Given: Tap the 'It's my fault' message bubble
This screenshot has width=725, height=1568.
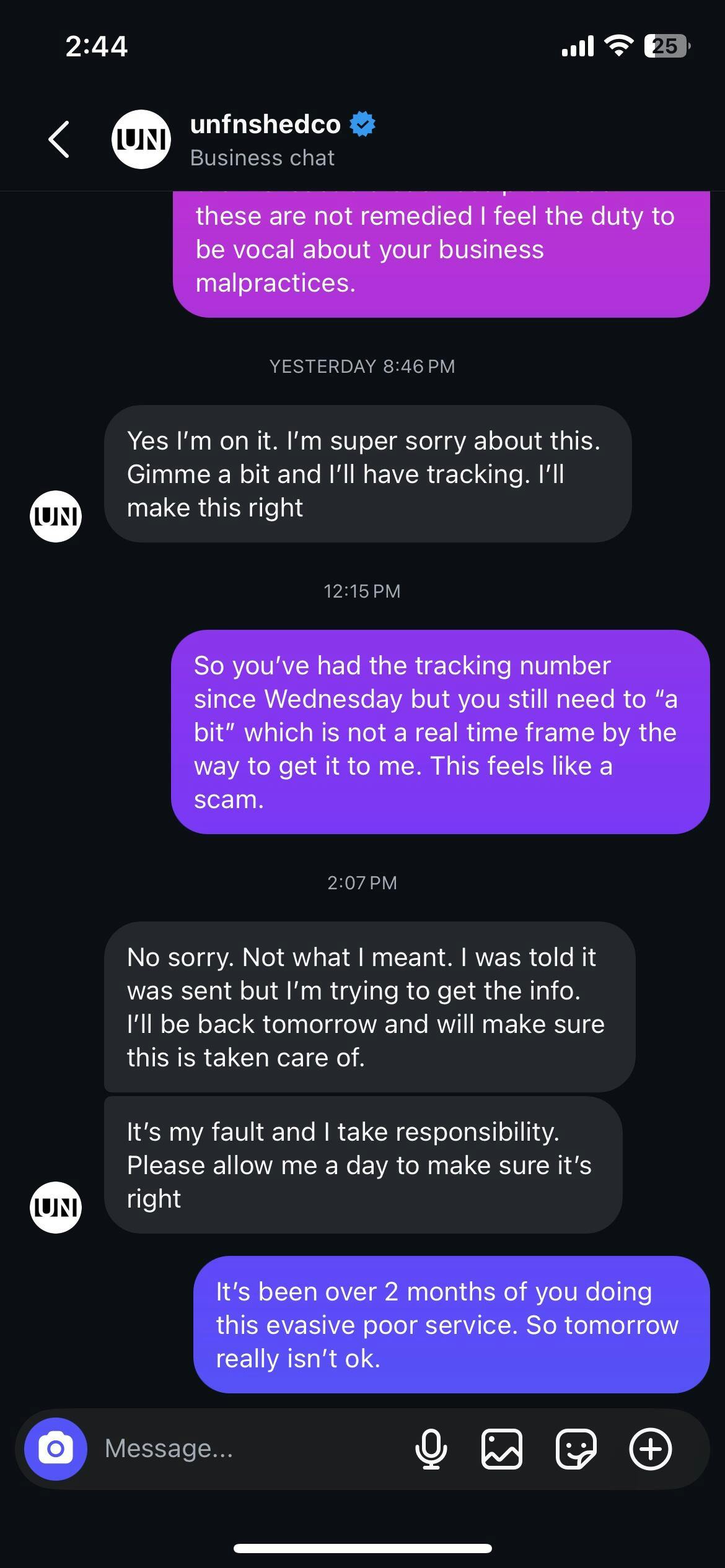Looking at the screenshot, I should 362,1165.
